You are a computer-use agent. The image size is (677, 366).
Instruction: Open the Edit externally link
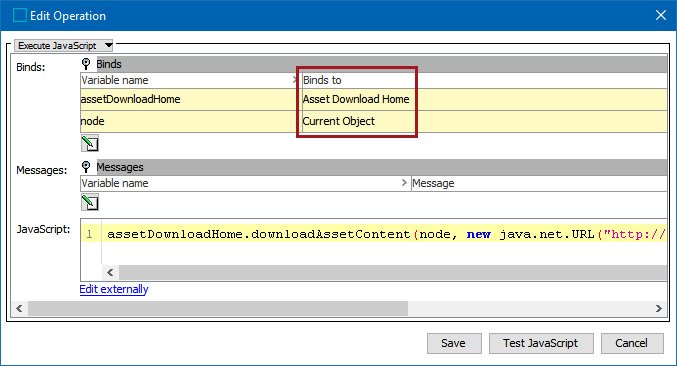pos(114,289)
